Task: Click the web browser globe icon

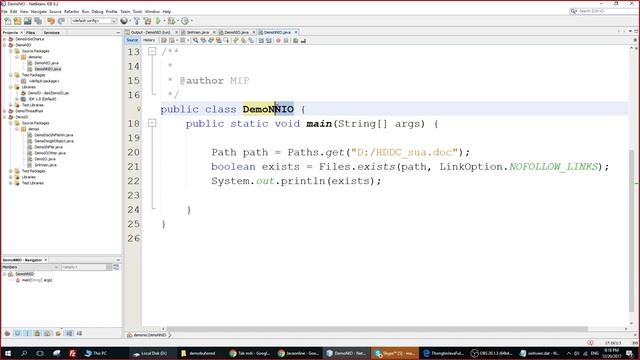Action: tap(124, 21)
